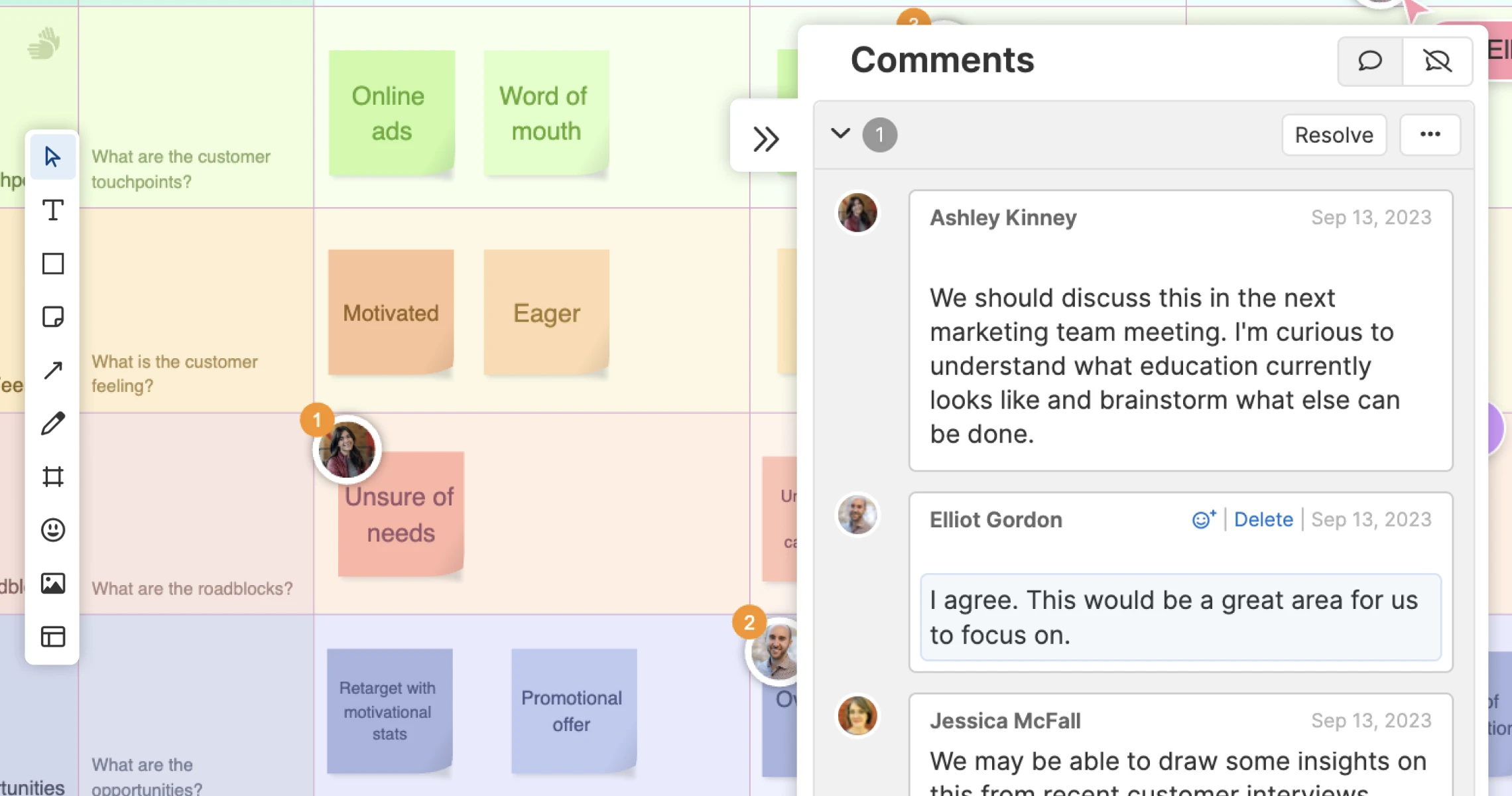Screen dimensions: 1512x796
Task: Hide comments using crossed bubble toggle
Action: 1437,61
